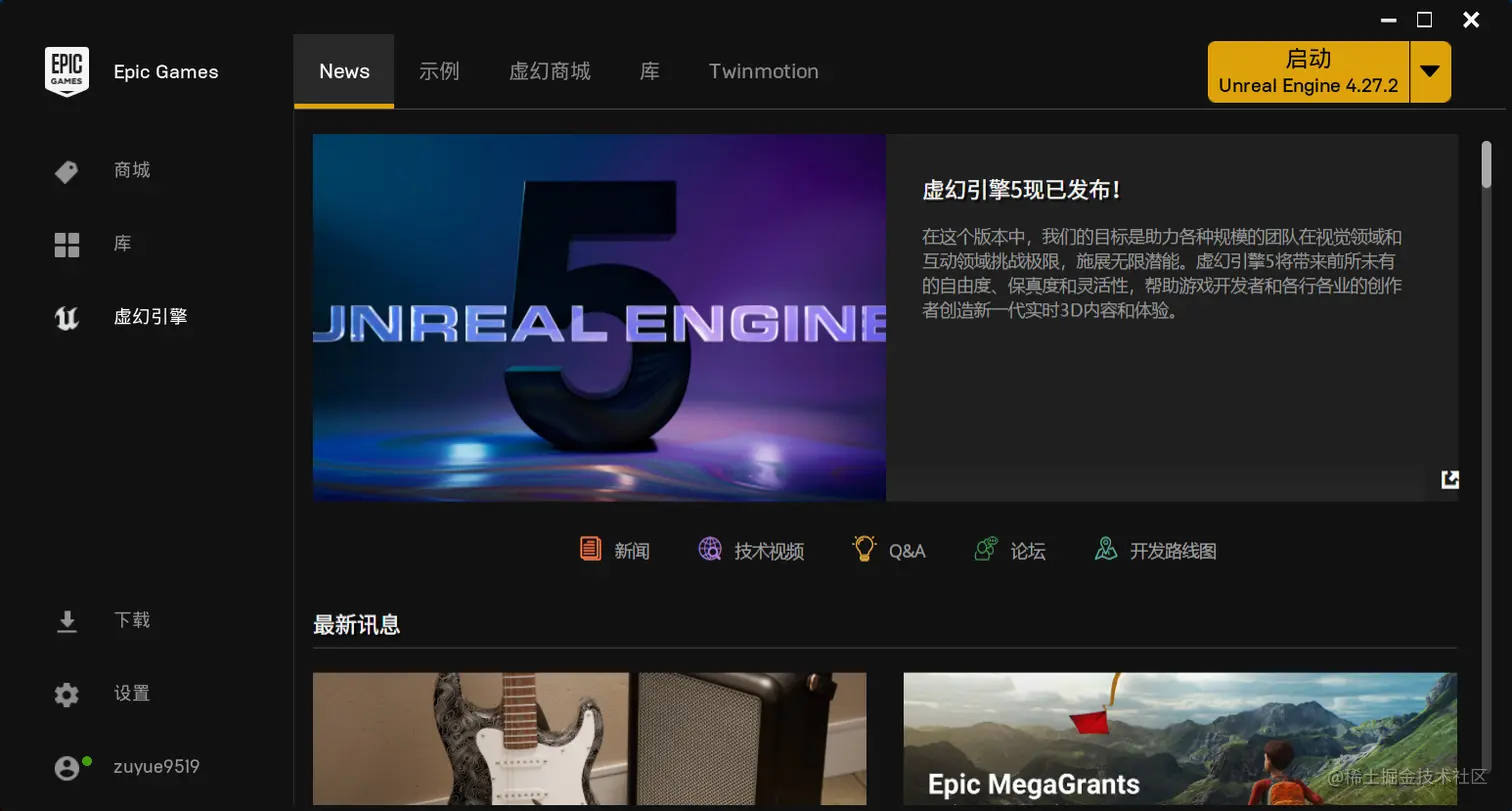This screenshot has height=811, width=1512.
Task: Click the vertical scrollbar handle
Action: [x=1486, y=163]
